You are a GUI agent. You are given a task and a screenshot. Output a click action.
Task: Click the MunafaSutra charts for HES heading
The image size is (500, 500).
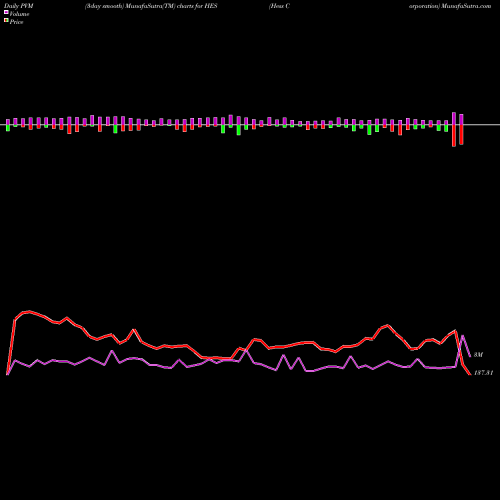[x=151, y=6]
